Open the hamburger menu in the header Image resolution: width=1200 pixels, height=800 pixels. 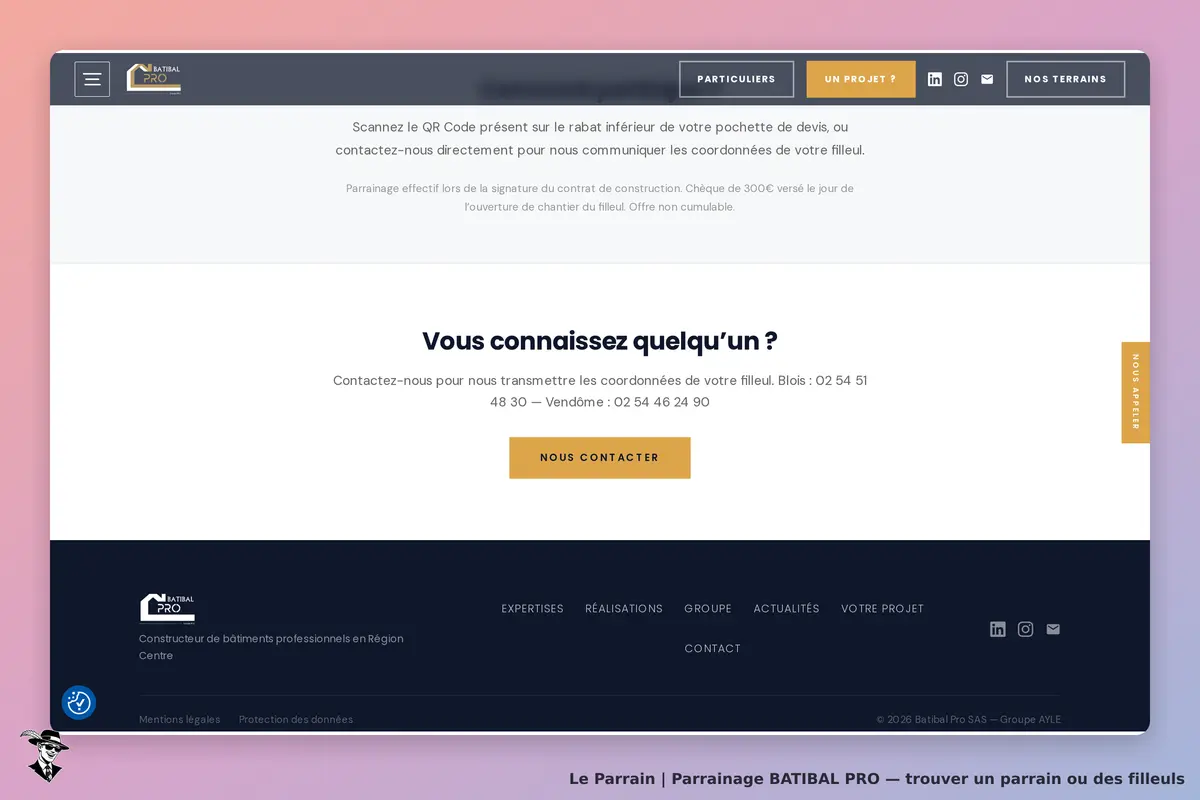click(x=92, y=79)
